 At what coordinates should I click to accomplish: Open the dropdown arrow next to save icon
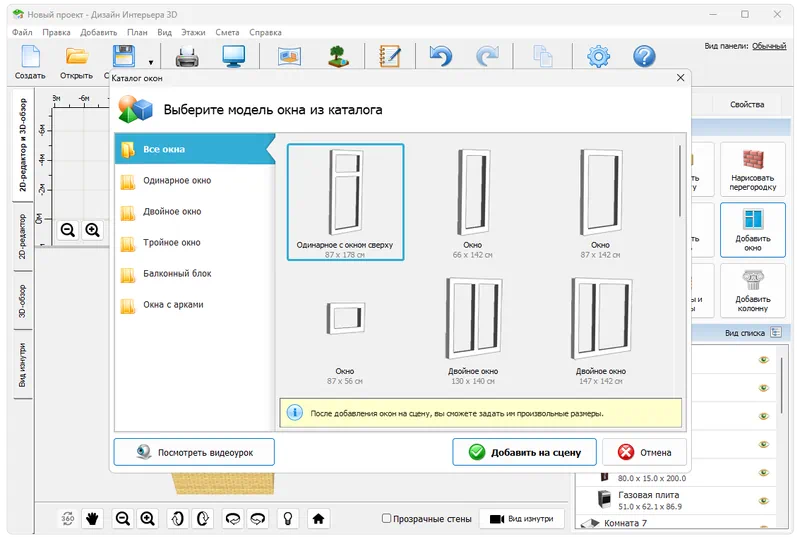point(151,63)
